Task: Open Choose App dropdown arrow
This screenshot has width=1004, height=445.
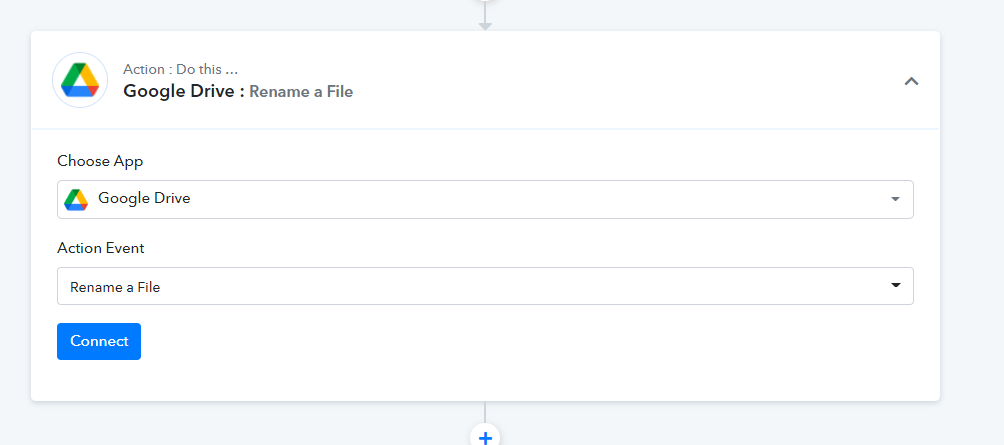Action: tap(896, 199)
